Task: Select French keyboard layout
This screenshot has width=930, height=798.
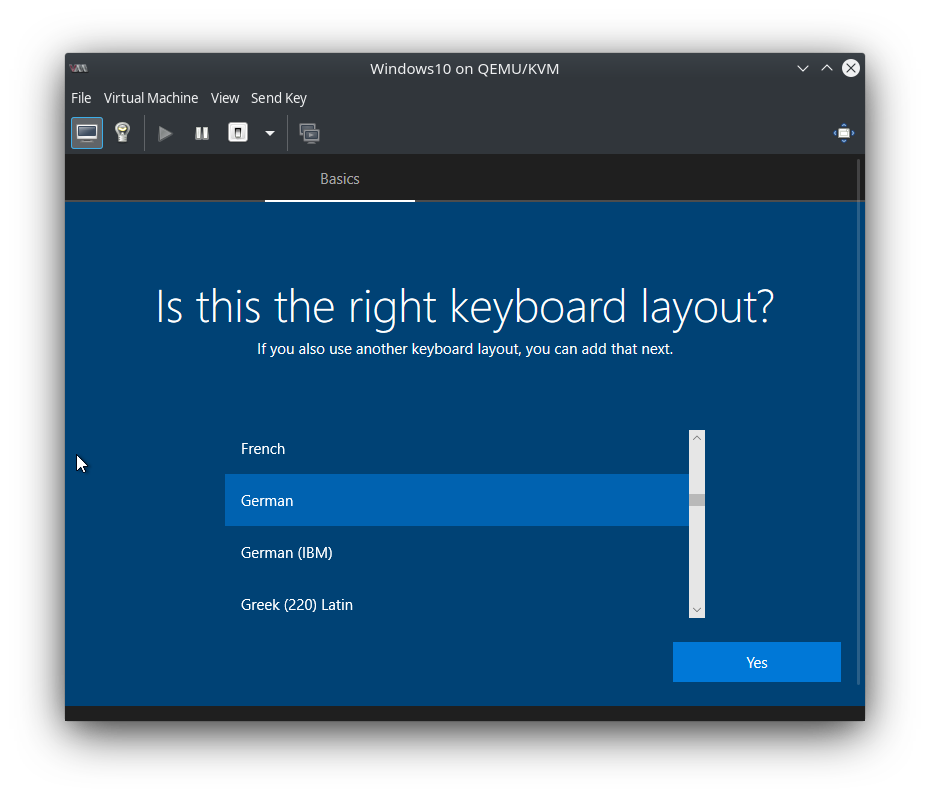Action: point(457,449)
